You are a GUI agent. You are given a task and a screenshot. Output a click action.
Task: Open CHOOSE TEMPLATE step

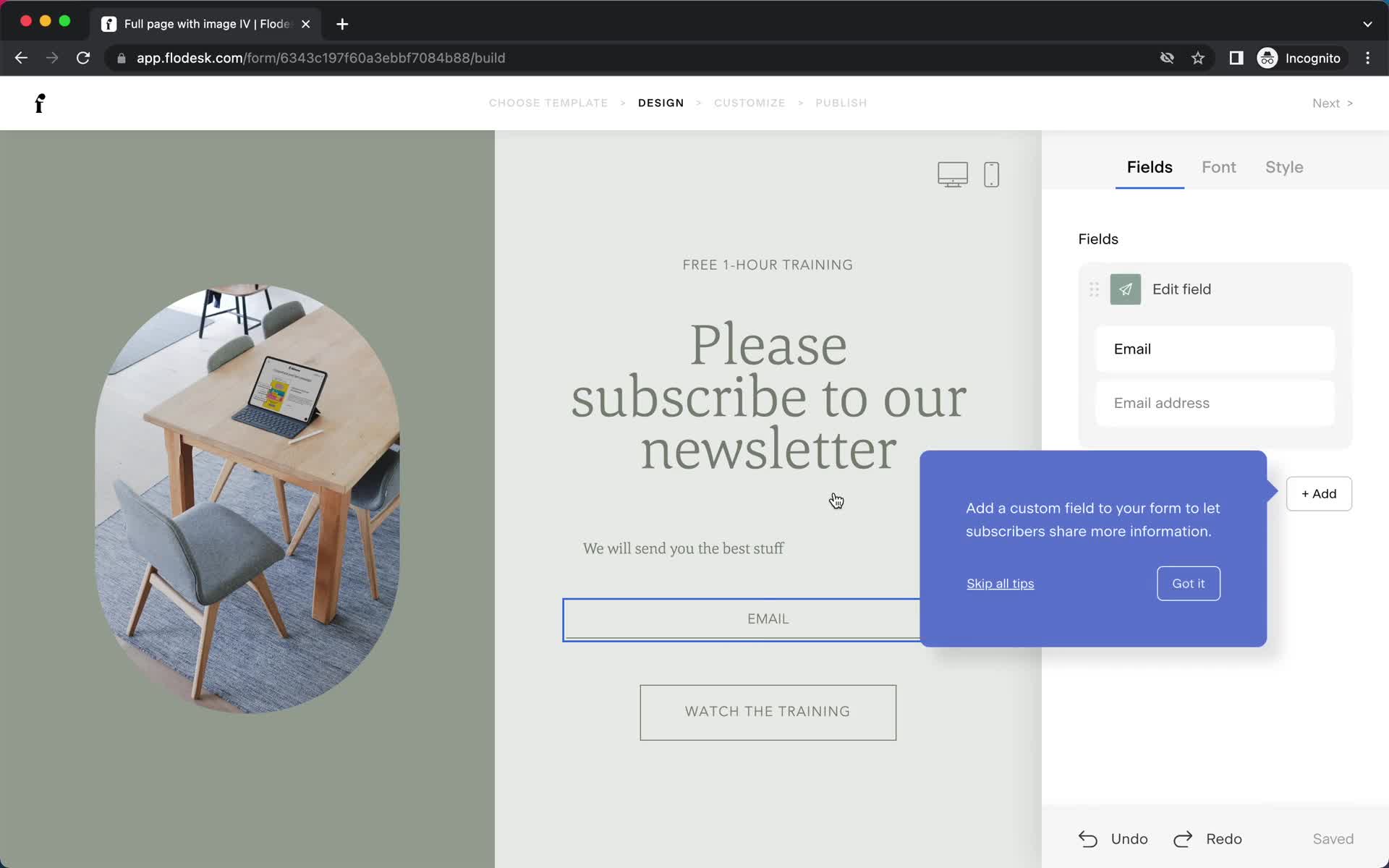tap(547, 102)
